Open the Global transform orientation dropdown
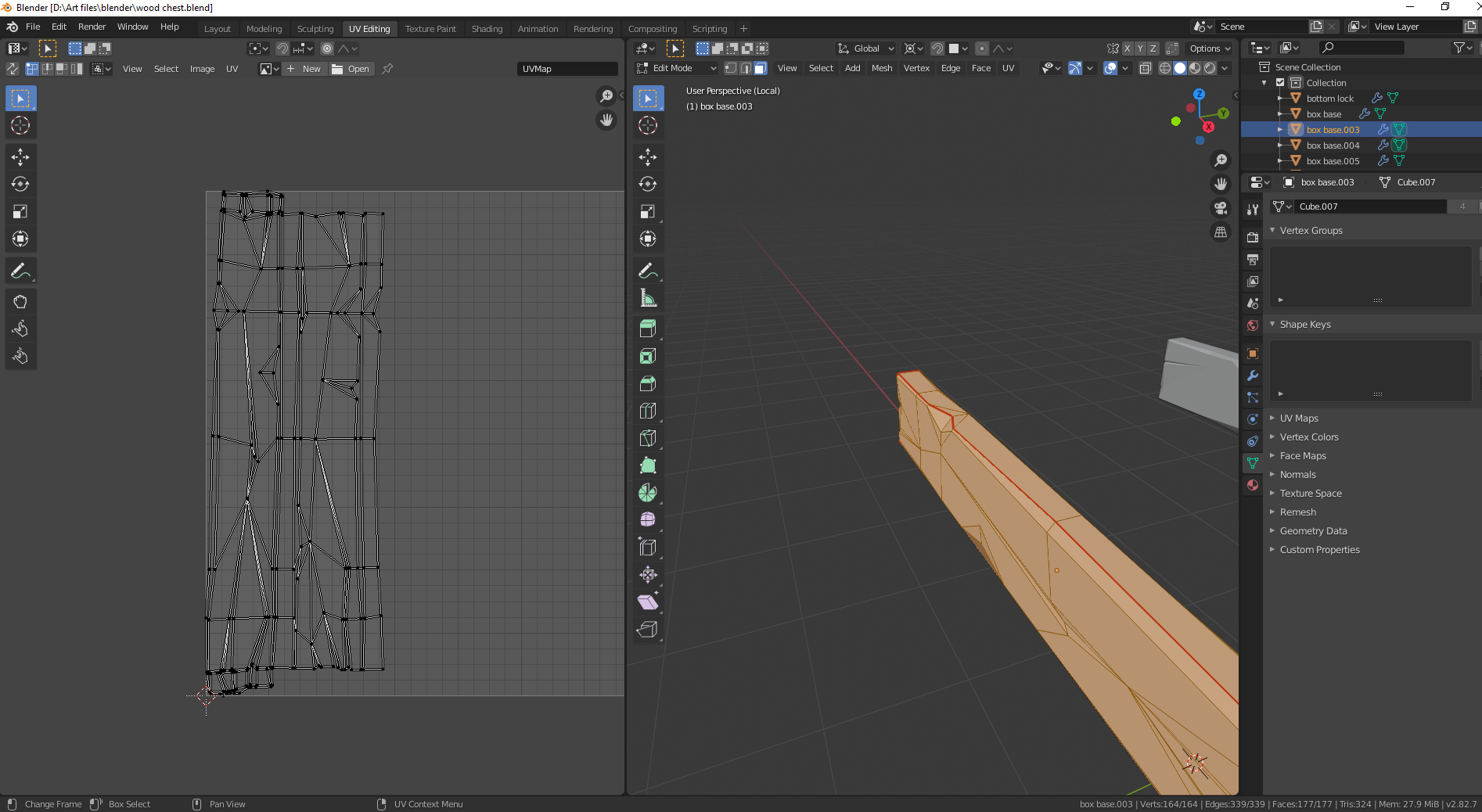Viewport: 1482px width, 812px height. tap(865, 49)
